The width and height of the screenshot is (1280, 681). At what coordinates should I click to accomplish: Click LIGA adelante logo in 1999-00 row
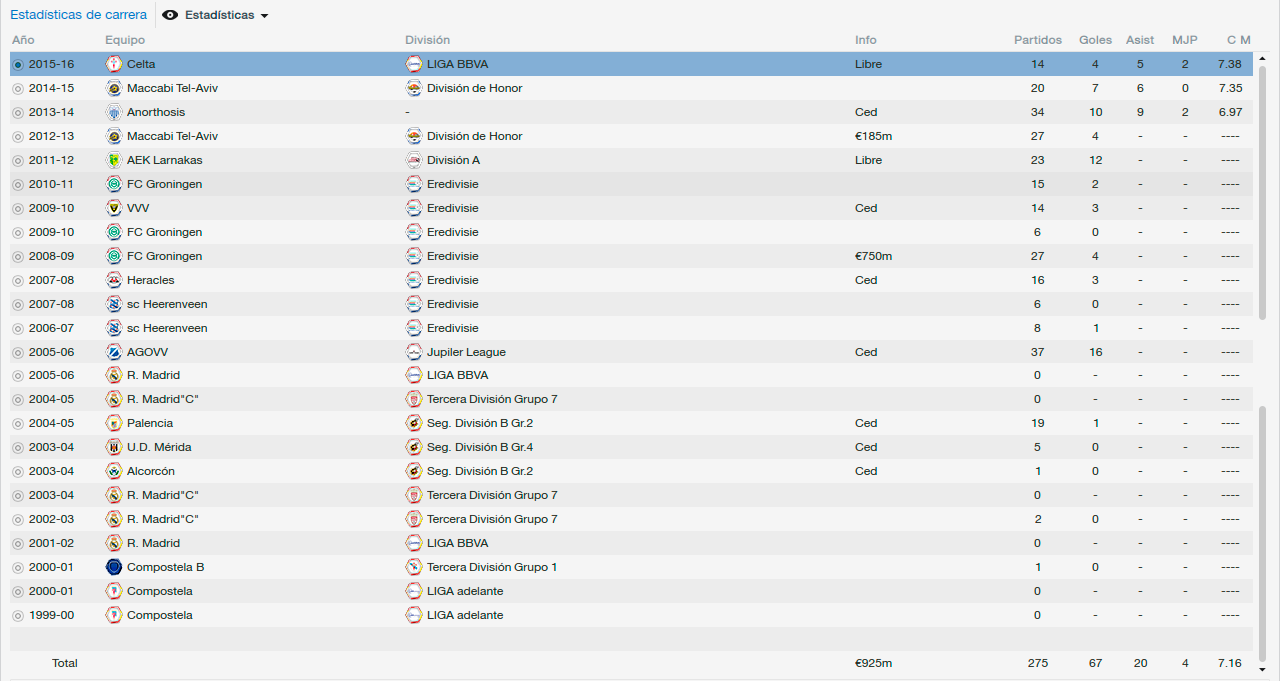(x=414, y=615)
